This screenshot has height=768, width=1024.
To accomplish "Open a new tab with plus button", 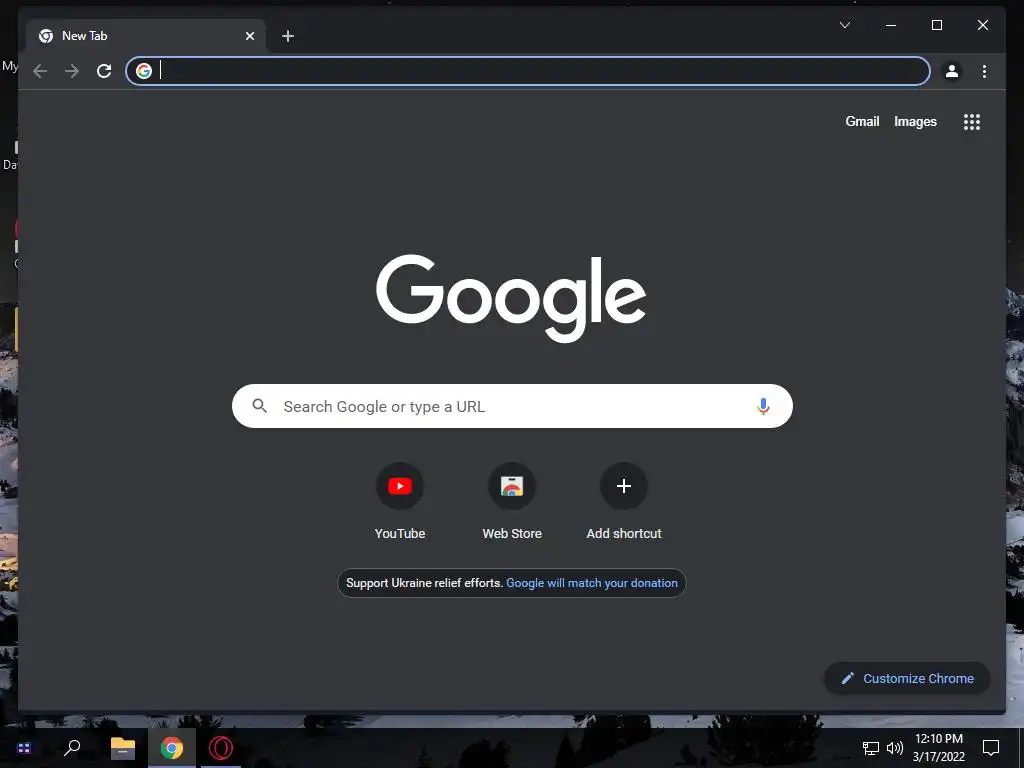I will click(x=288, y=36).
